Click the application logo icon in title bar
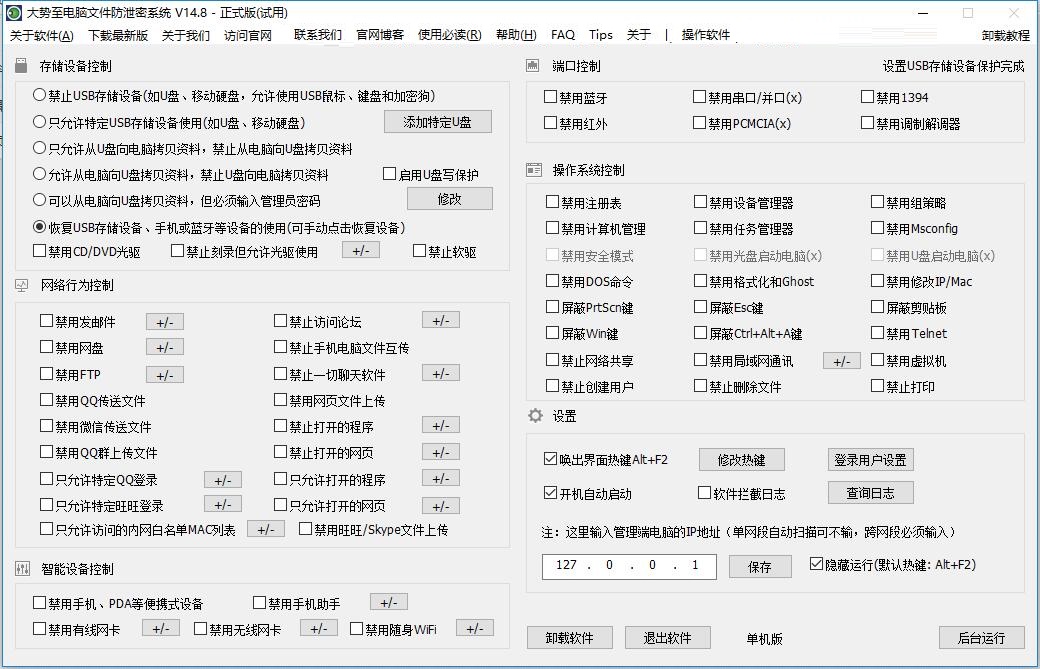The width and height of the screenshot is (1040, 669). pos(13,13)
